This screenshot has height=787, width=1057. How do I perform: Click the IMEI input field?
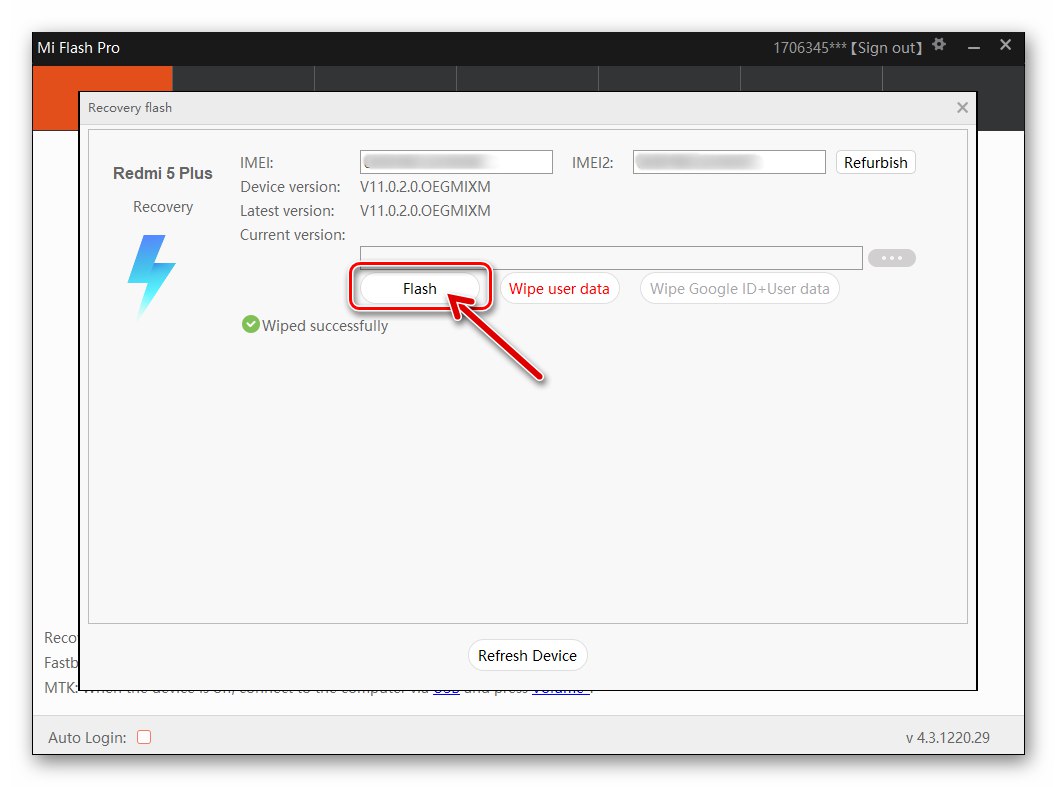pyautogui.click(x=456, y=162)
